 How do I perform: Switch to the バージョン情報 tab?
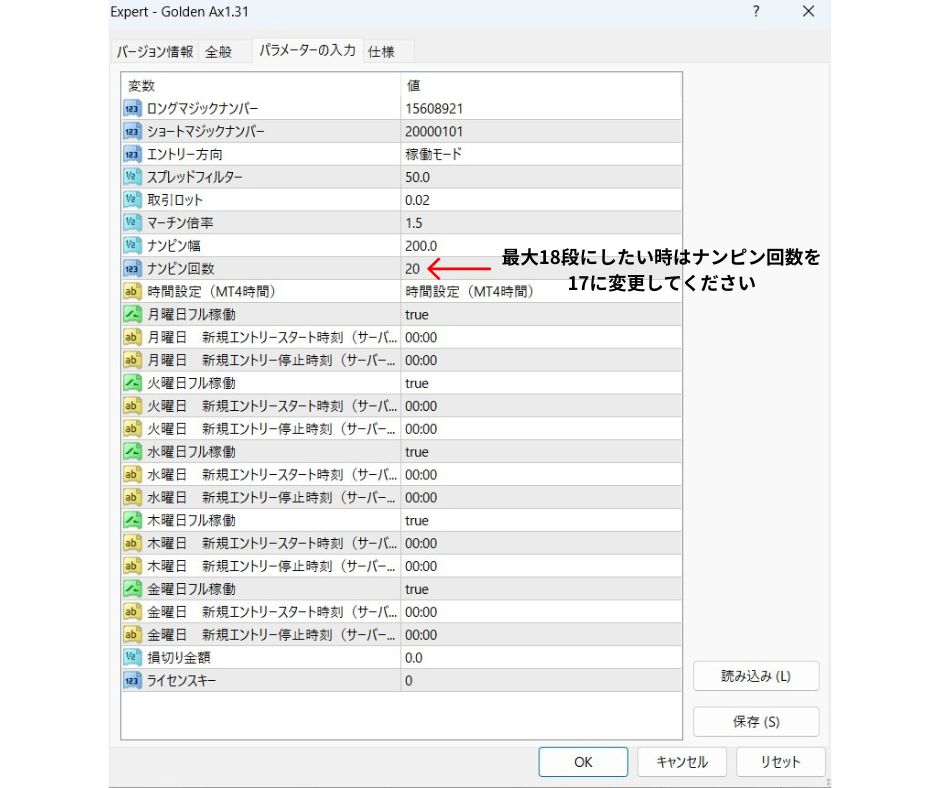pos(155,52)
